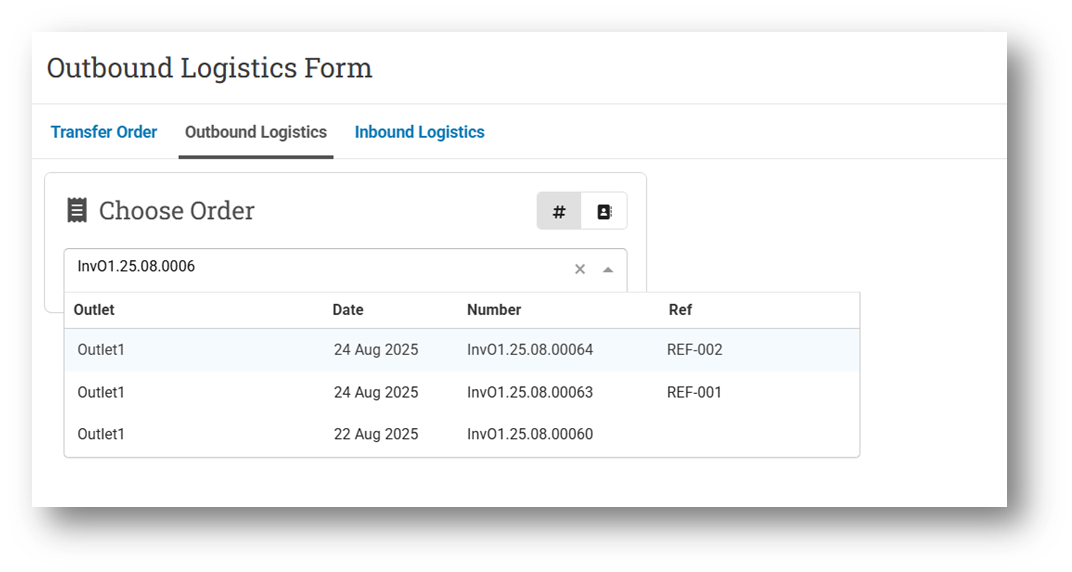
Task: Pick order InvO1.25.08.00060
Action: point(530,434)
